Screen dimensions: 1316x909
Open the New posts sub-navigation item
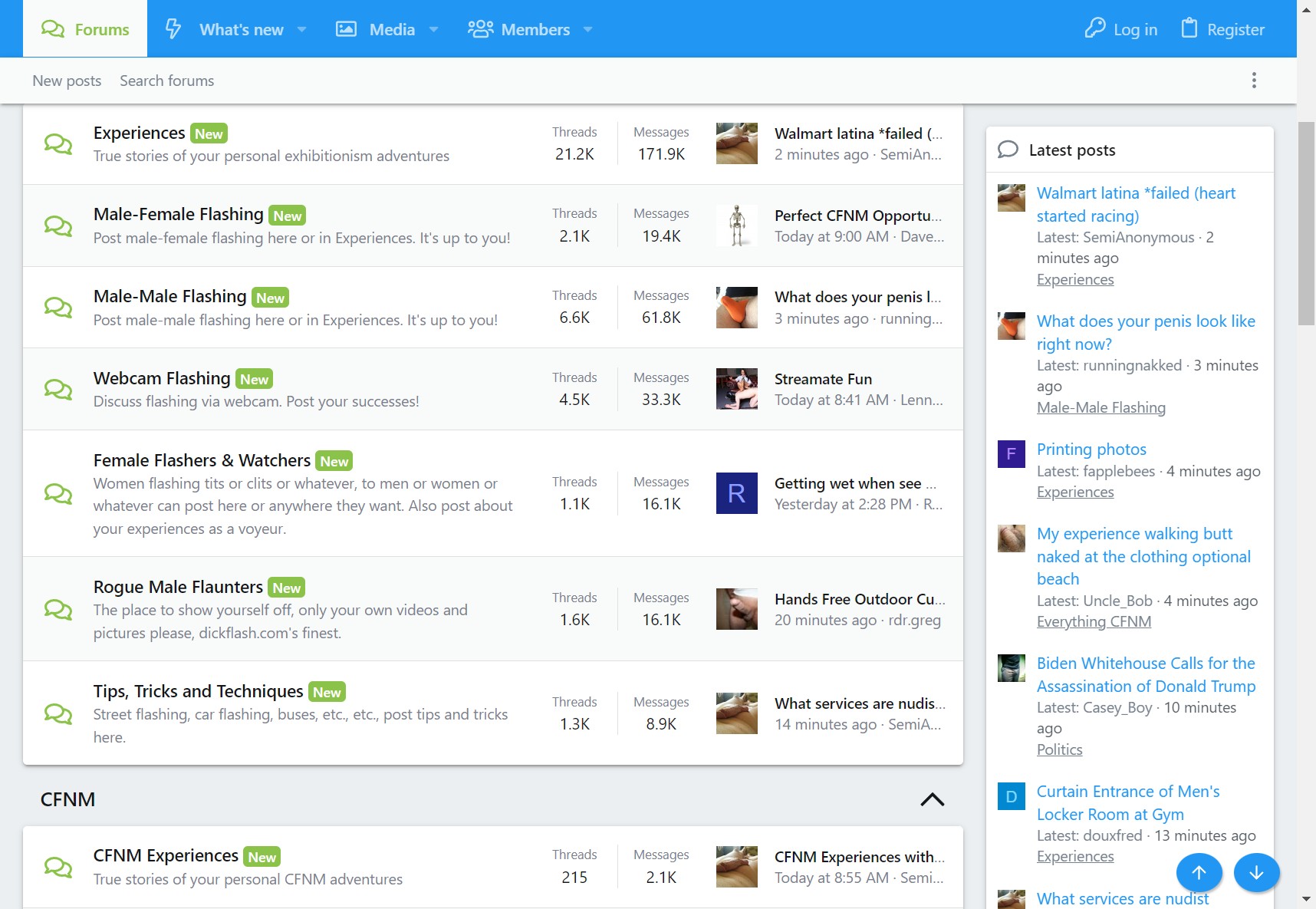coord(67,81)
